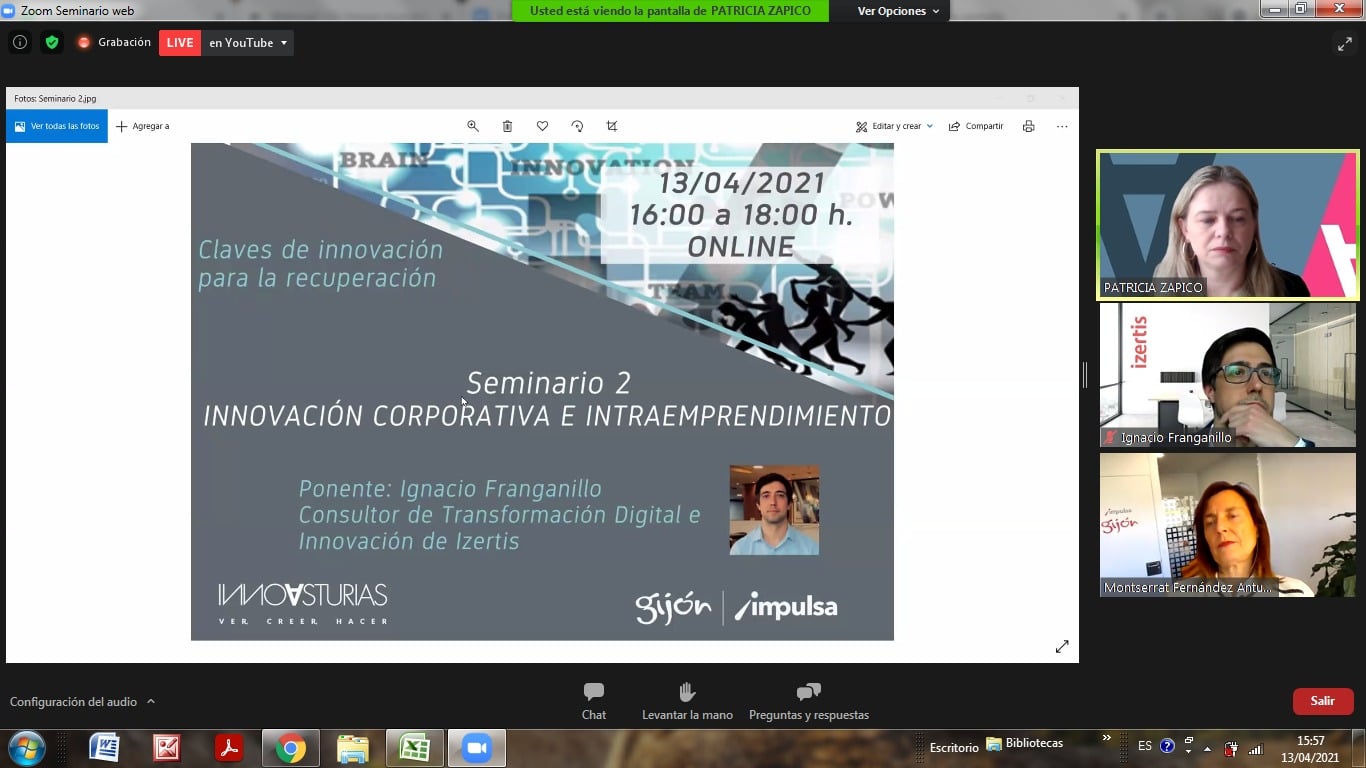Click the red Salir button
The width and height of the screenshot is (1366, 768).
click(1322, 701)
